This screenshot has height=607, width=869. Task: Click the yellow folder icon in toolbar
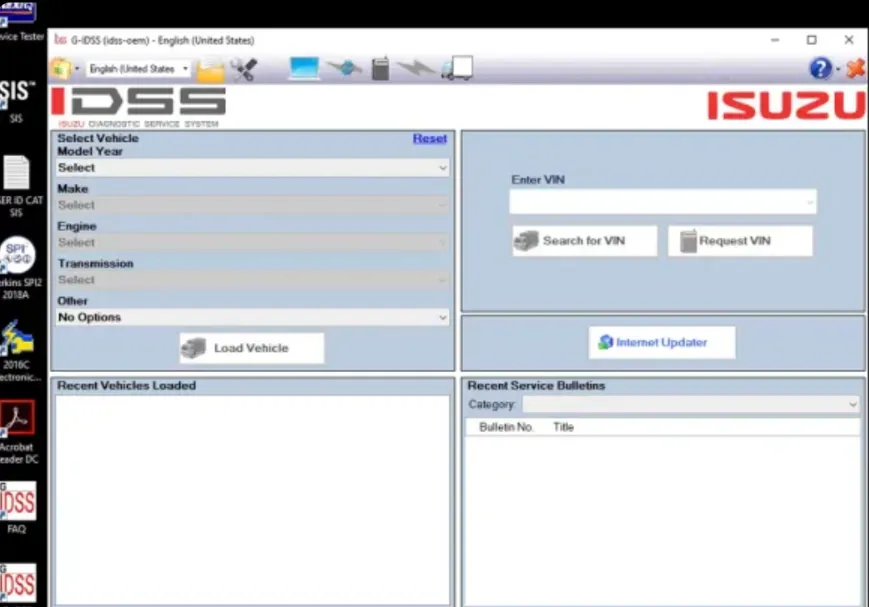pyautogui.click(x=210, y=69)
